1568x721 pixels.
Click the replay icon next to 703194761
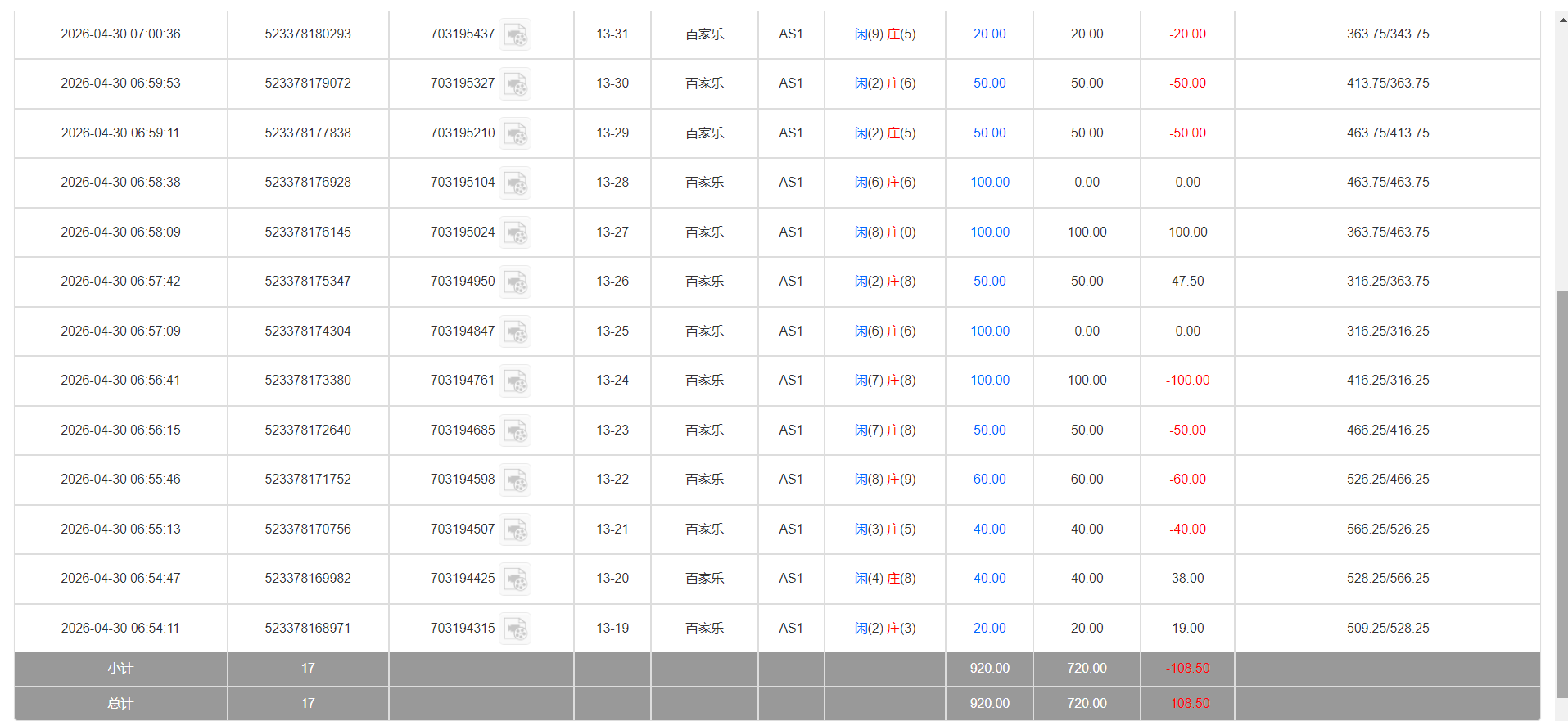[x=515, y=381]
